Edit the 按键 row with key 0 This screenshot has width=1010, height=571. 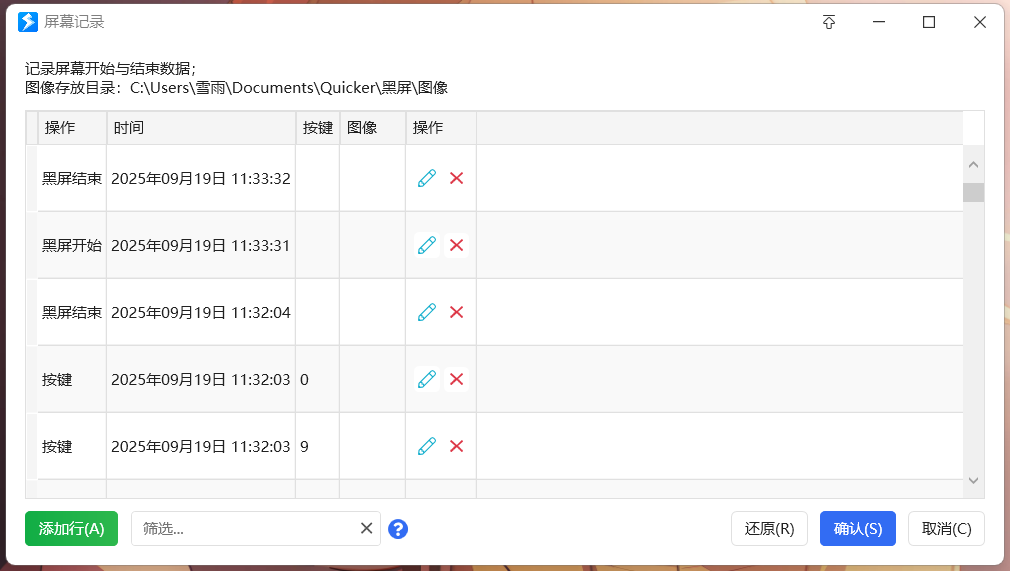(x=427, y=379)
